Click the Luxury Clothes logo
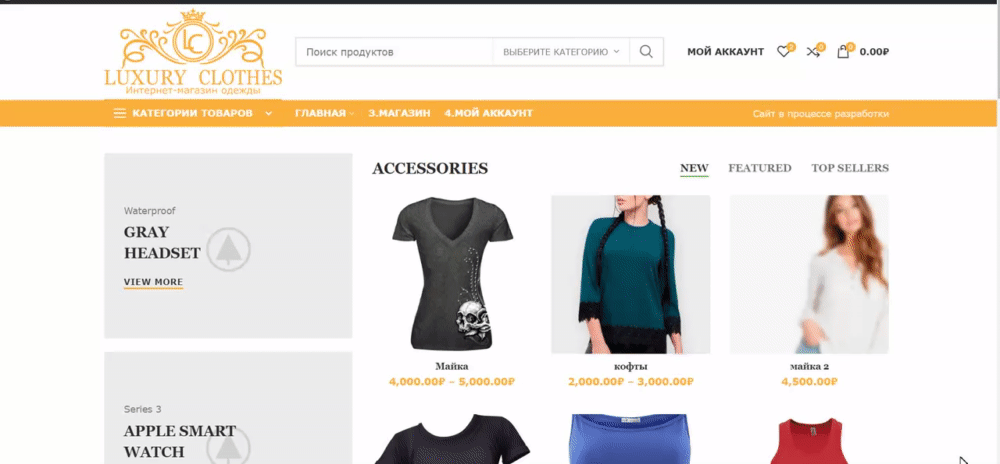 [193, 53]
